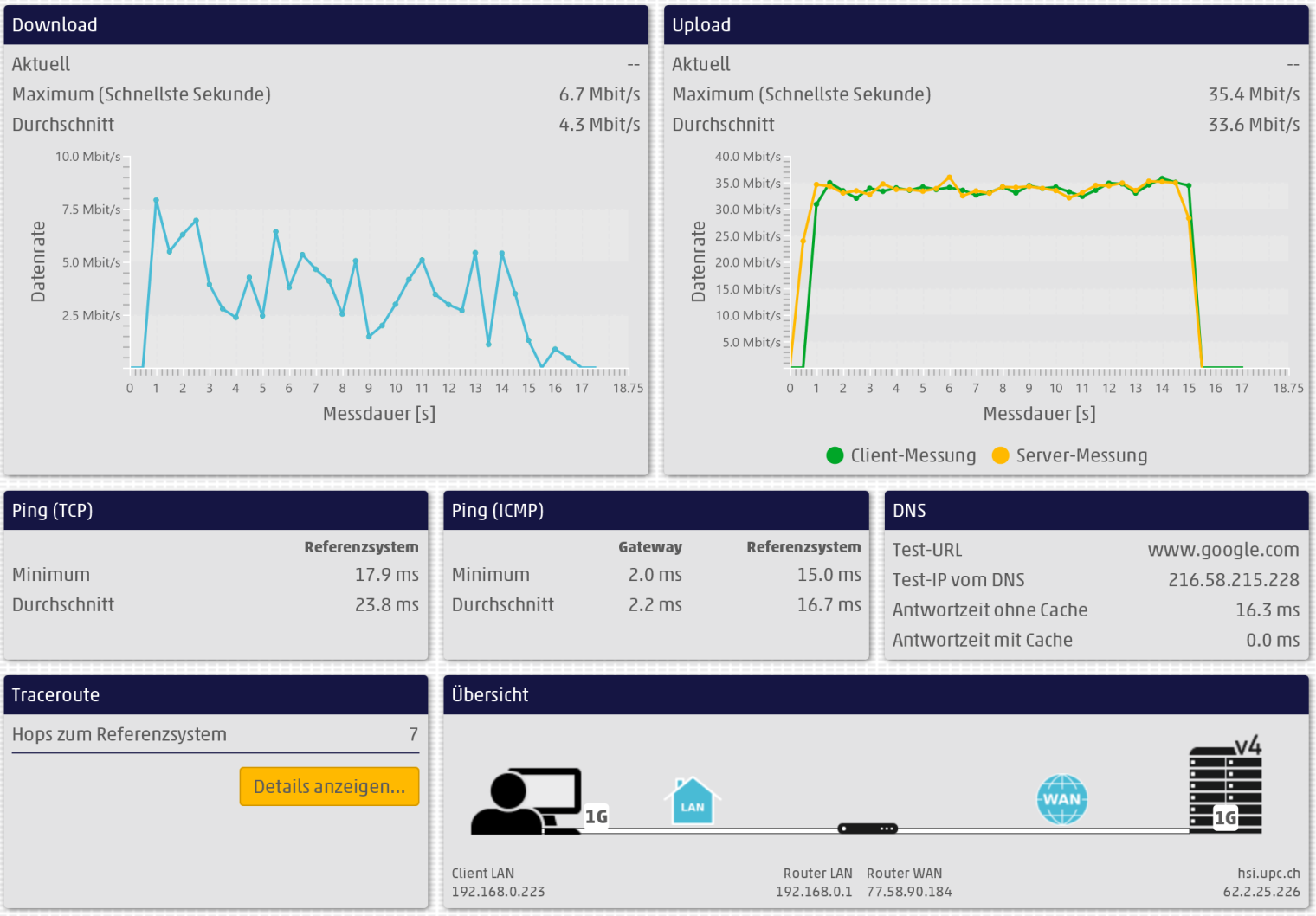Viewport: 1316px width, 916px height.
Task: Click the download chart peak data point
Action: (157, 201)
